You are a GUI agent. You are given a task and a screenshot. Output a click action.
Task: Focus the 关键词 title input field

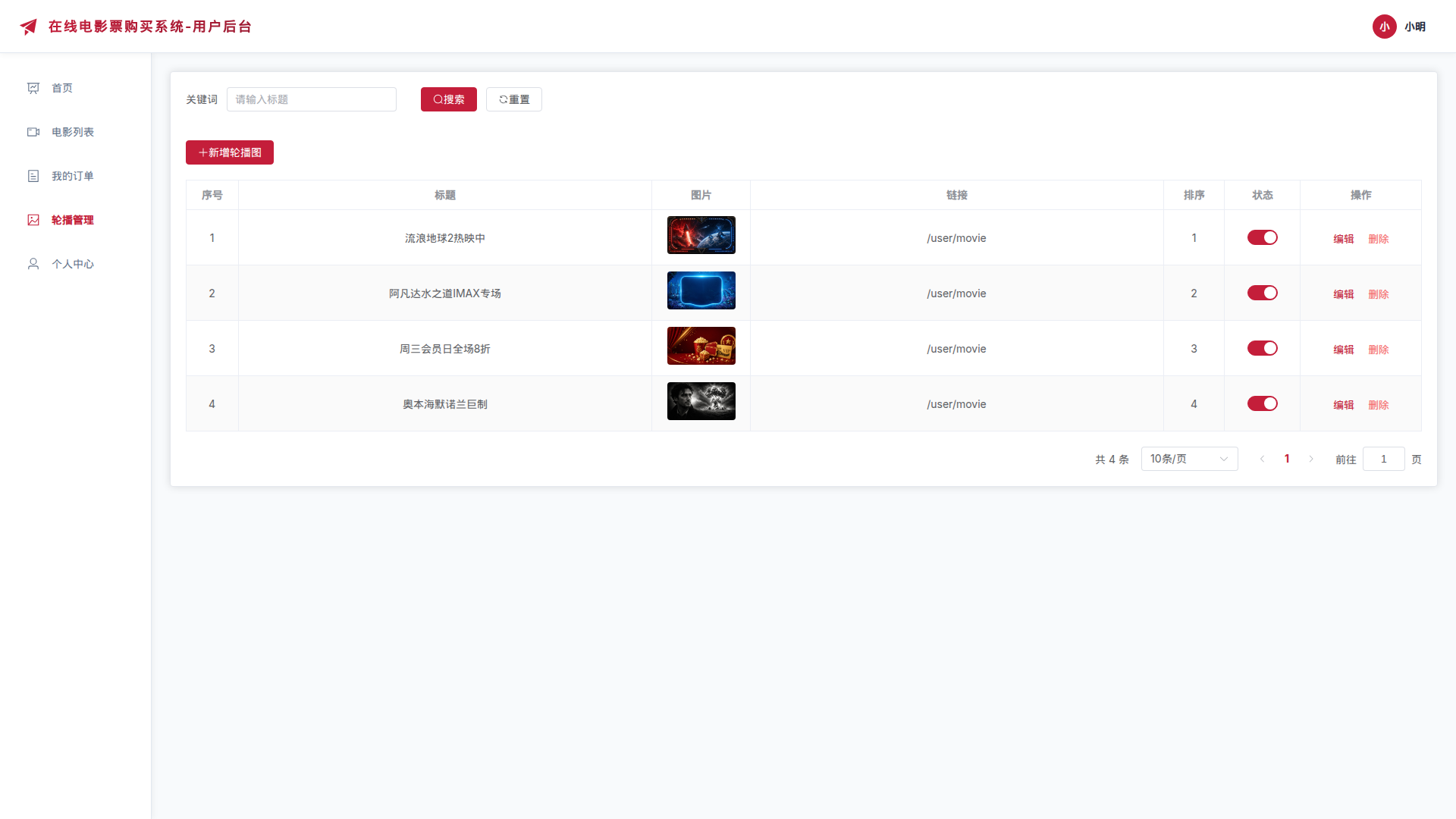pos(312,99)
